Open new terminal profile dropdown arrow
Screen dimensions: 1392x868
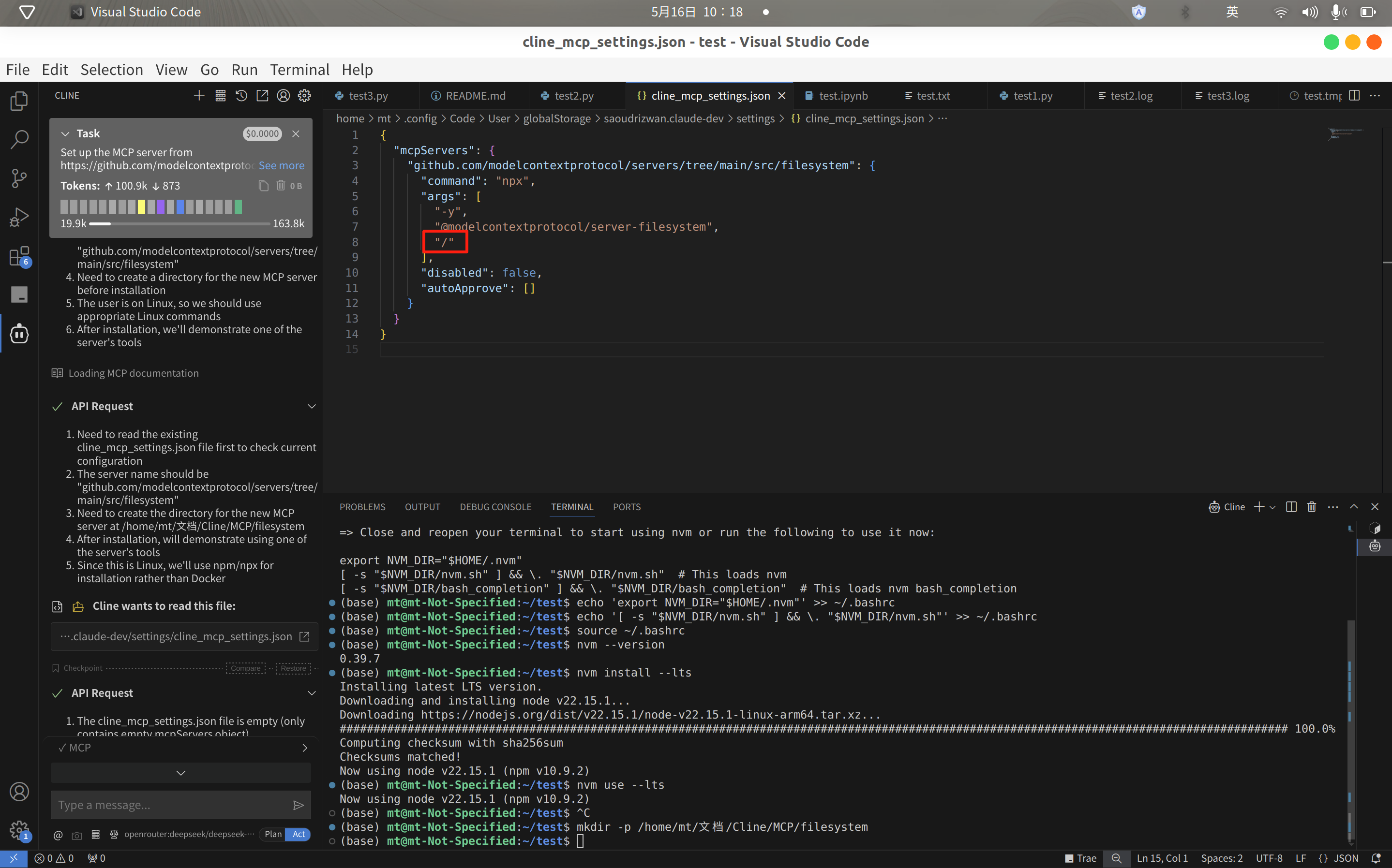point(1272,507)
